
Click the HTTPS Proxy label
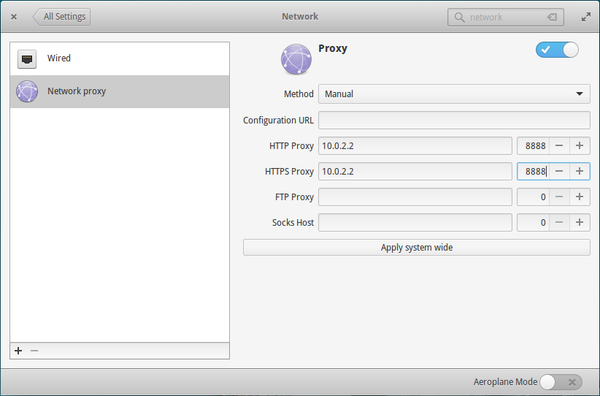[x=289, y=171]
